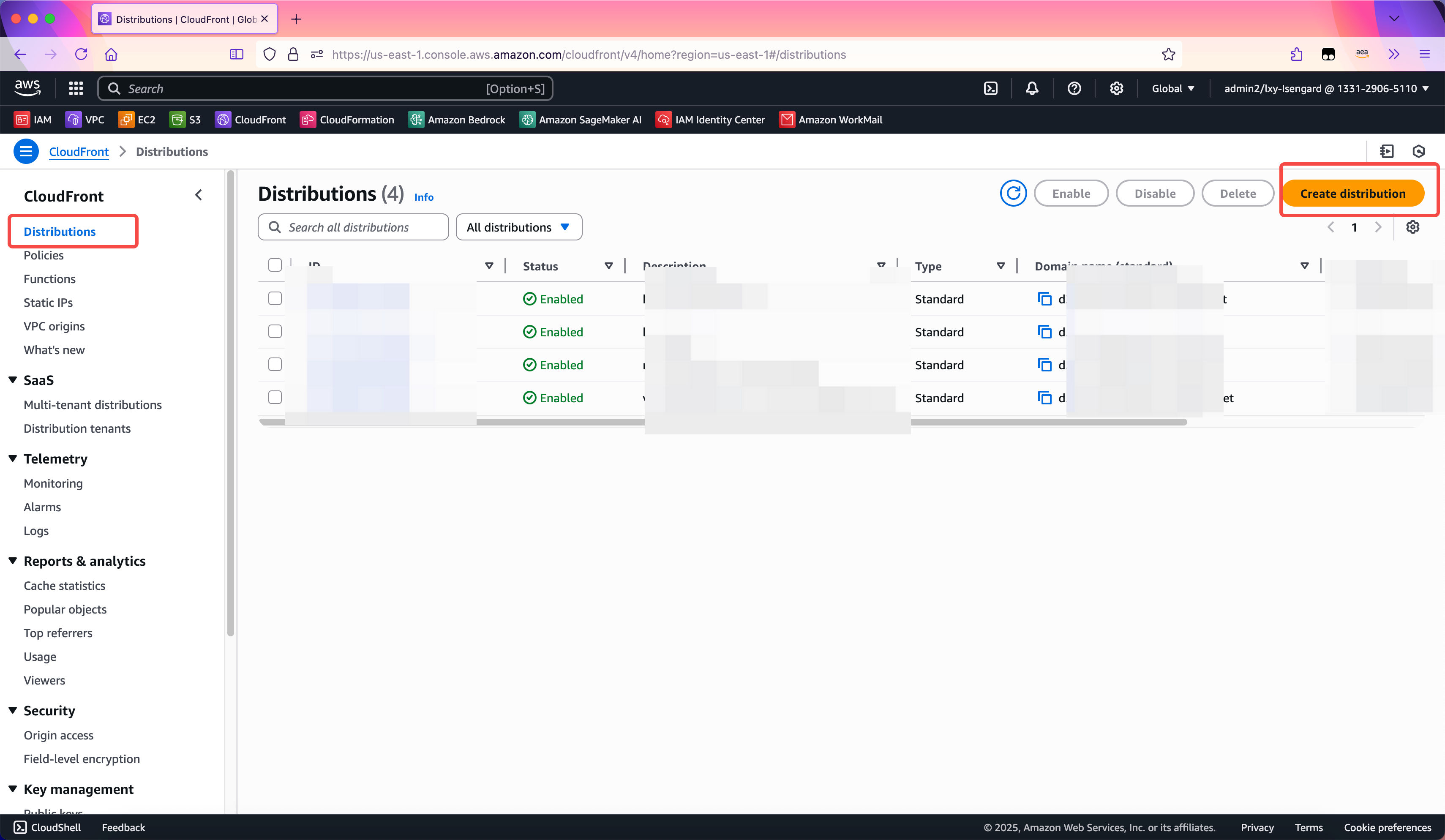Open the IAM Identity Center shortcut
This screenshot has height=840, width=1445.
click(710, 119)
